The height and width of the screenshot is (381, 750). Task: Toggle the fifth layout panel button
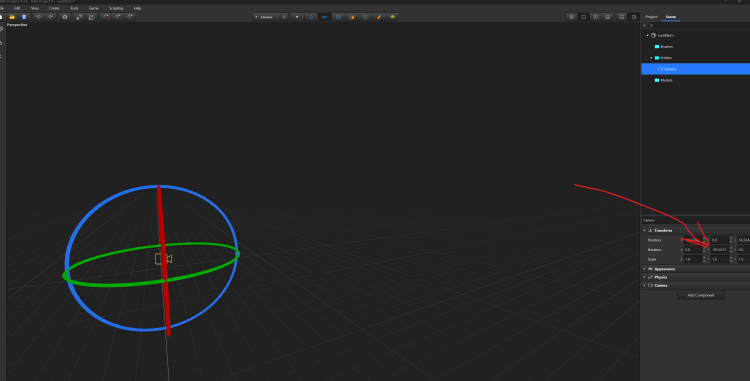622,17
